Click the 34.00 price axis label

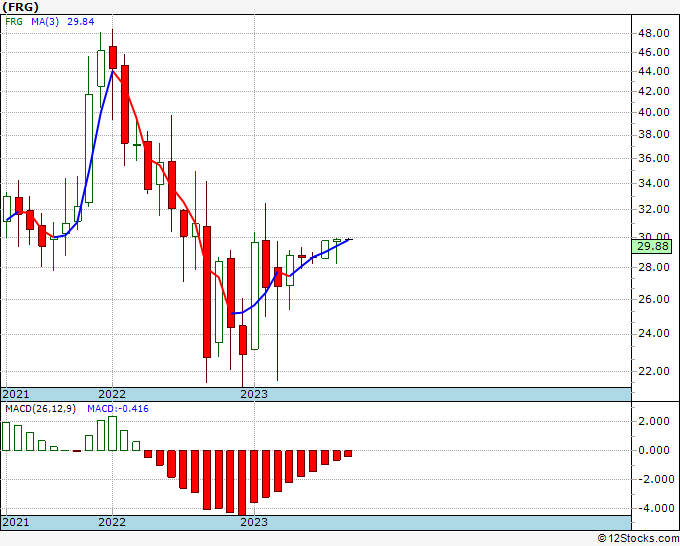tap(654, 183)
